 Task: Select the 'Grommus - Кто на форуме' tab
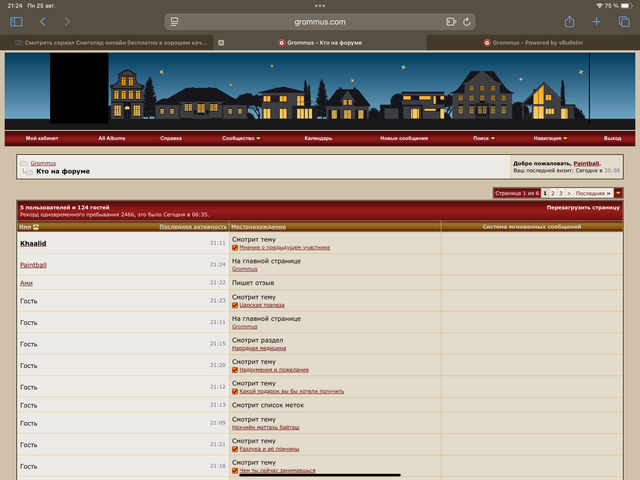(320, 42)
